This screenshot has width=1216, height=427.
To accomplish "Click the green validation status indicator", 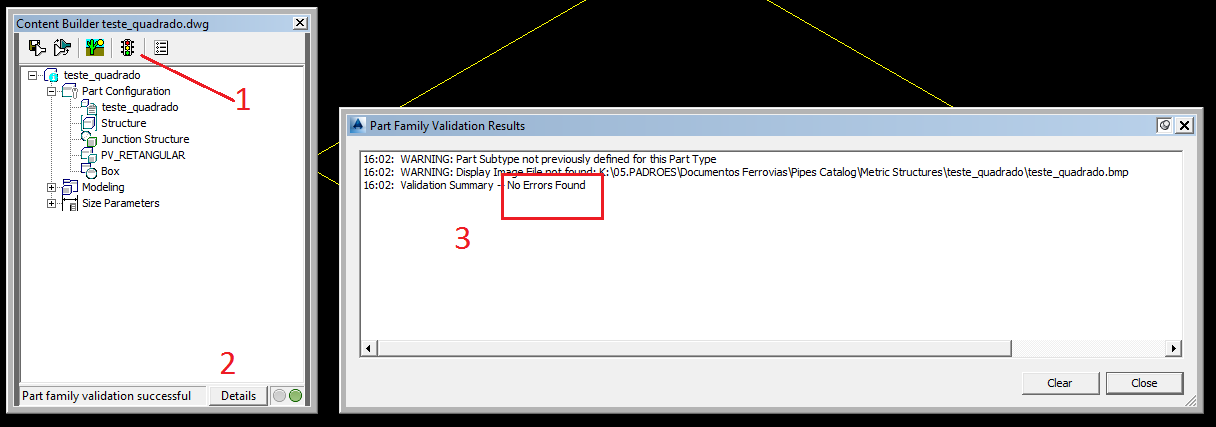I will pos(295,396).
